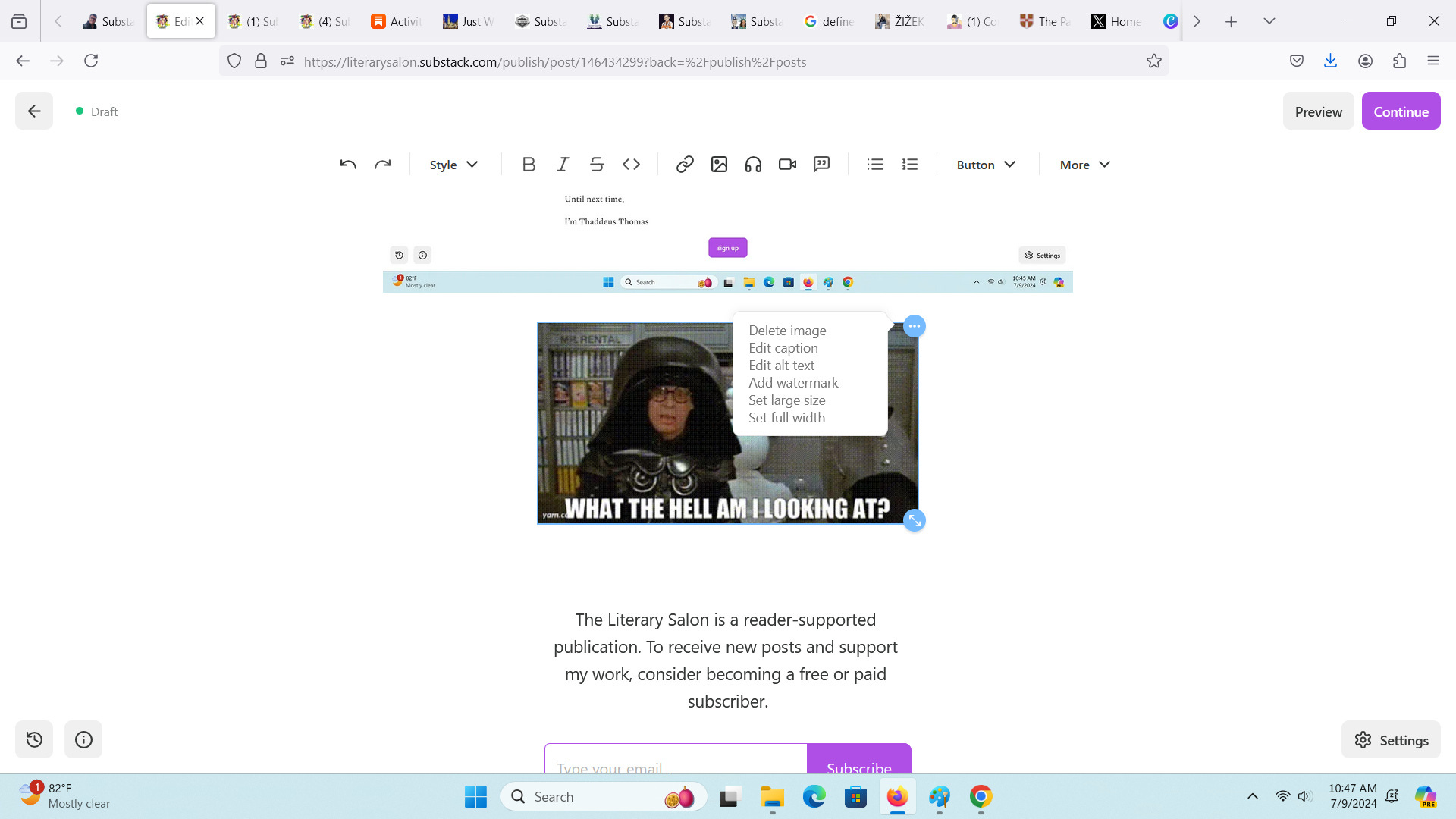Image resolution: width=1456 pixels, height=819 pixels.
Task: Create a numbered list
Action: 909,165
